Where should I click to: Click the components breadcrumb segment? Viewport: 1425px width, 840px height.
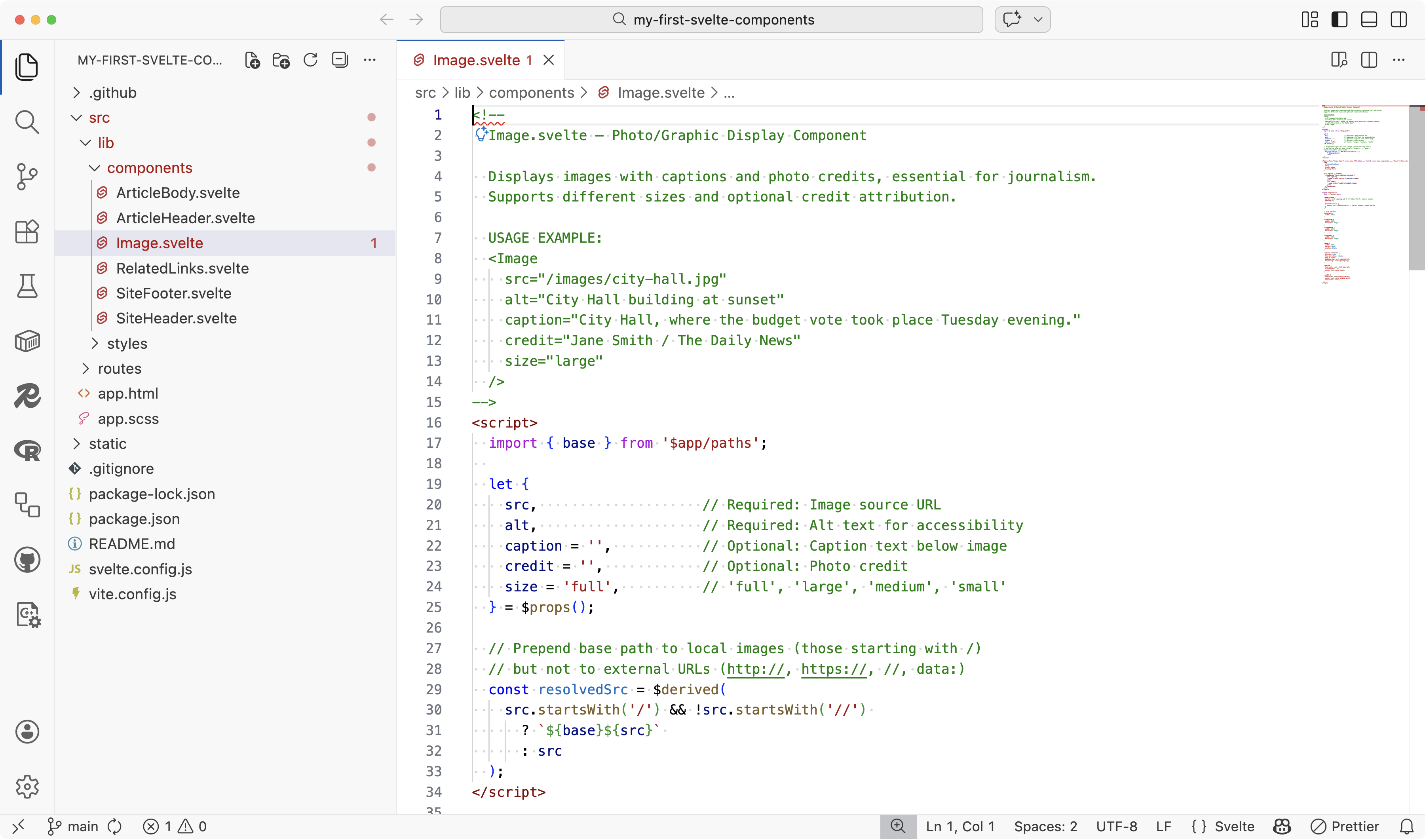click(531, 93)
